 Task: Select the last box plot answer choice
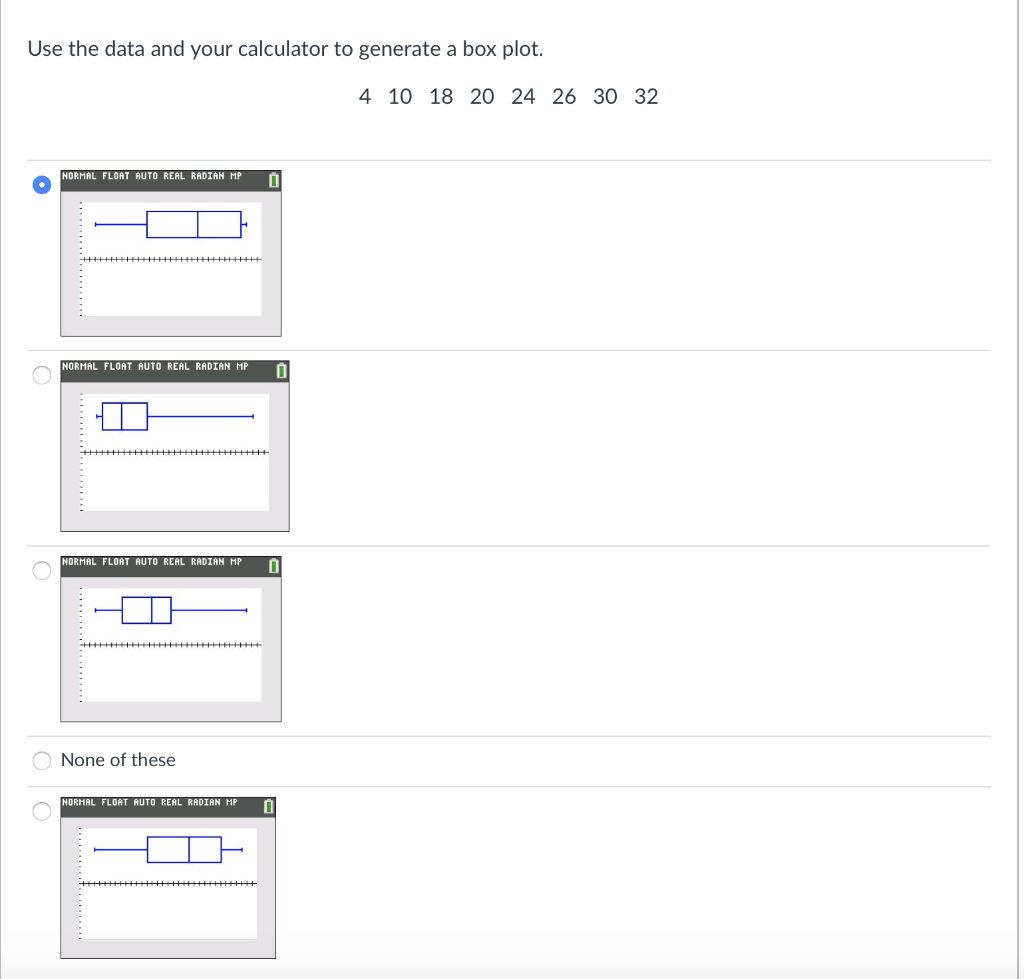[x=41, y=811]
